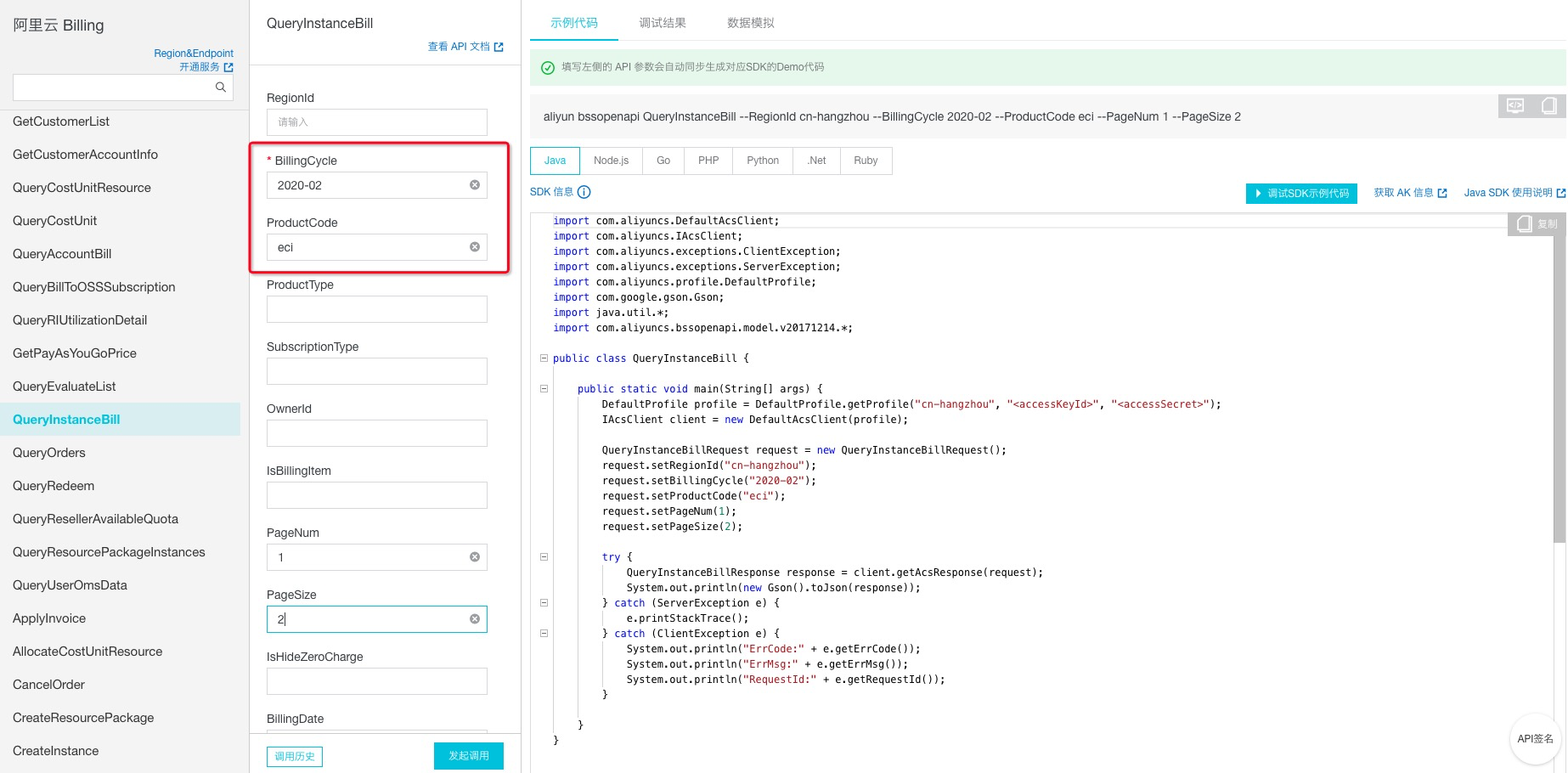Collapse the try block fold marker
The width and height of the screenshot is (1568, 773).
coord(544,557)
